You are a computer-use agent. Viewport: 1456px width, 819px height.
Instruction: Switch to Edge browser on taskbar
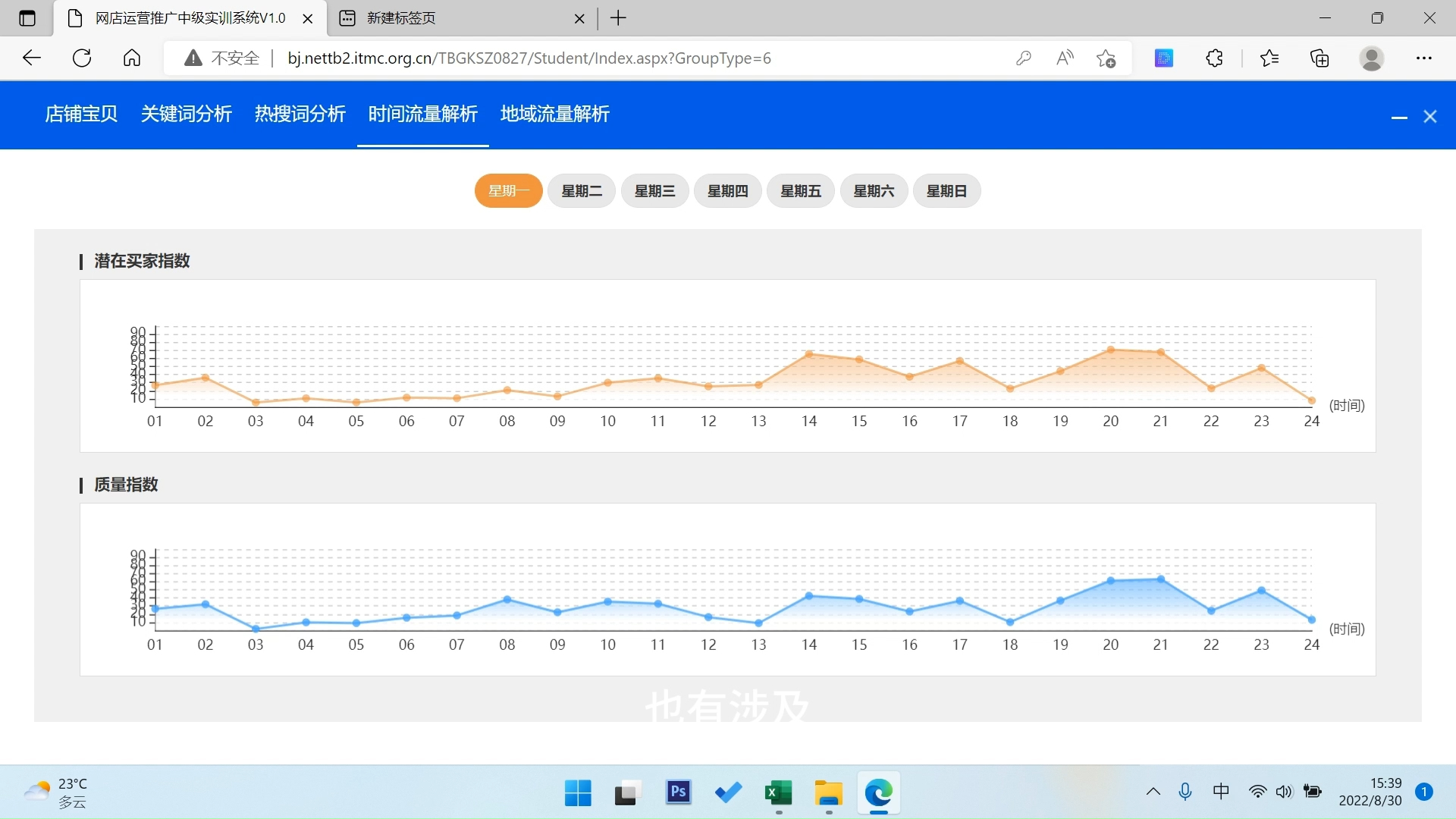(879, 793)
